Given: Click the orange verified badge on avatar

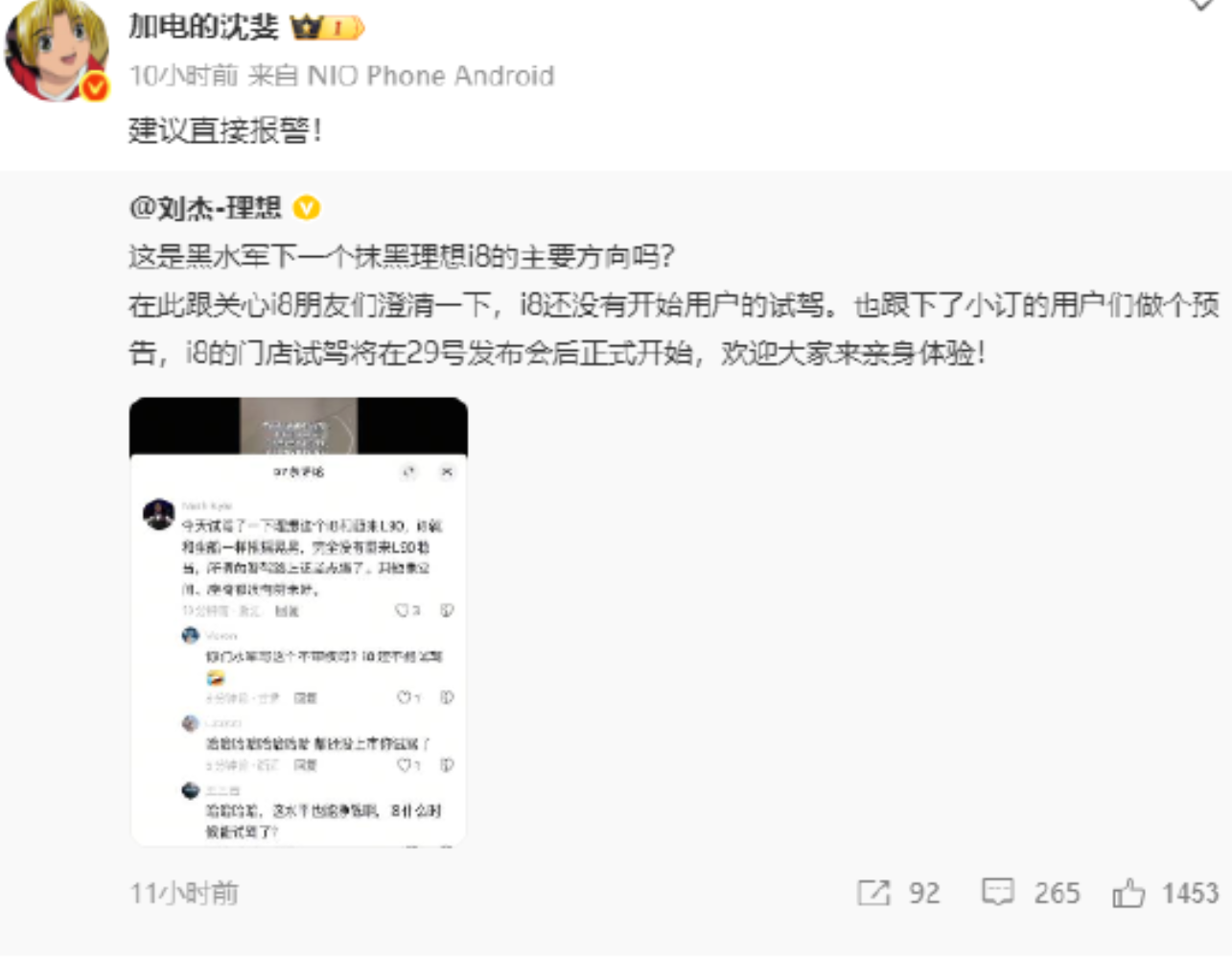Looking at the screenshot, I should pyautogui.click(x=94, y=88).
